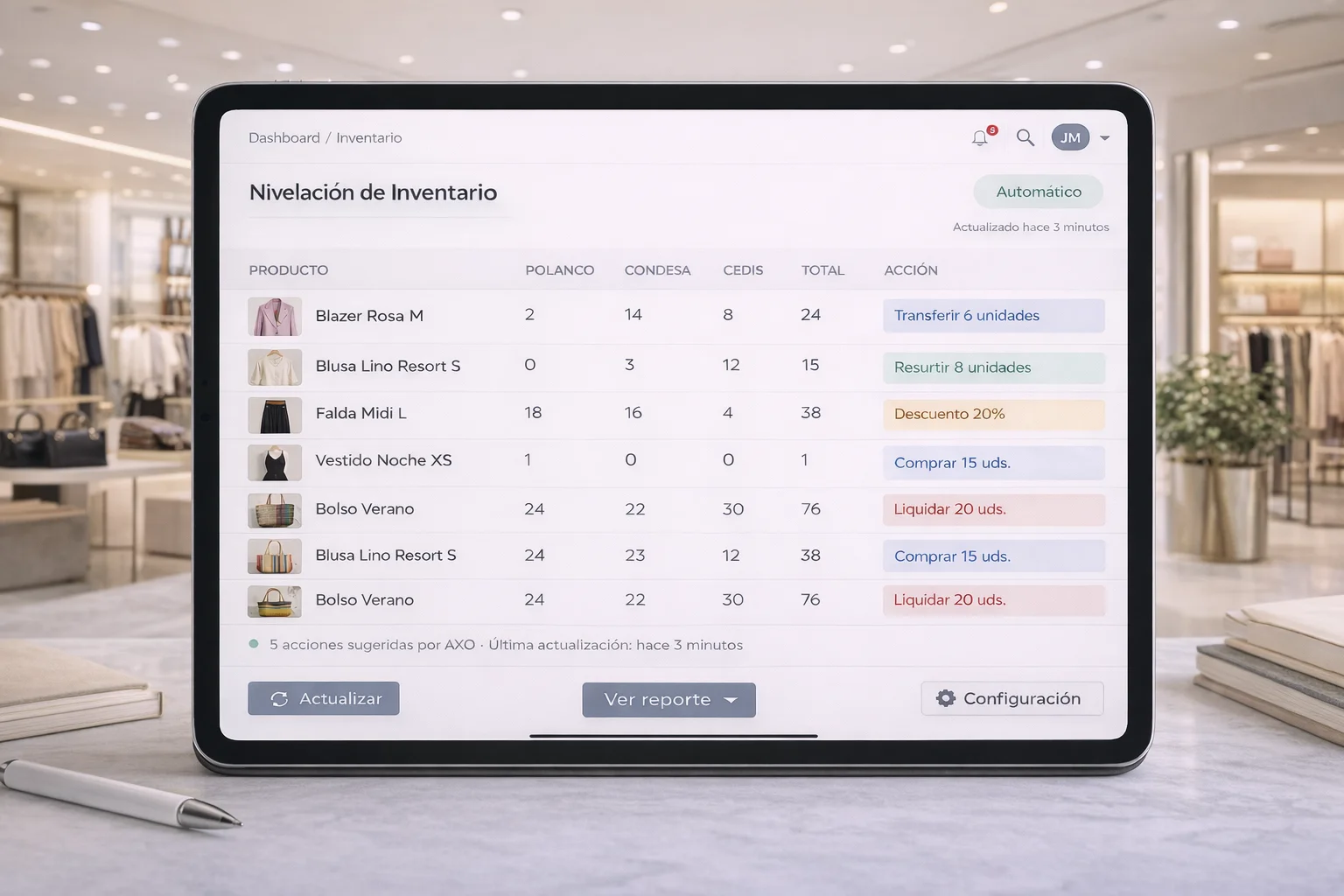Sort by the PRODUCTO column header
1344x896 pixels.
click(289, 269)
